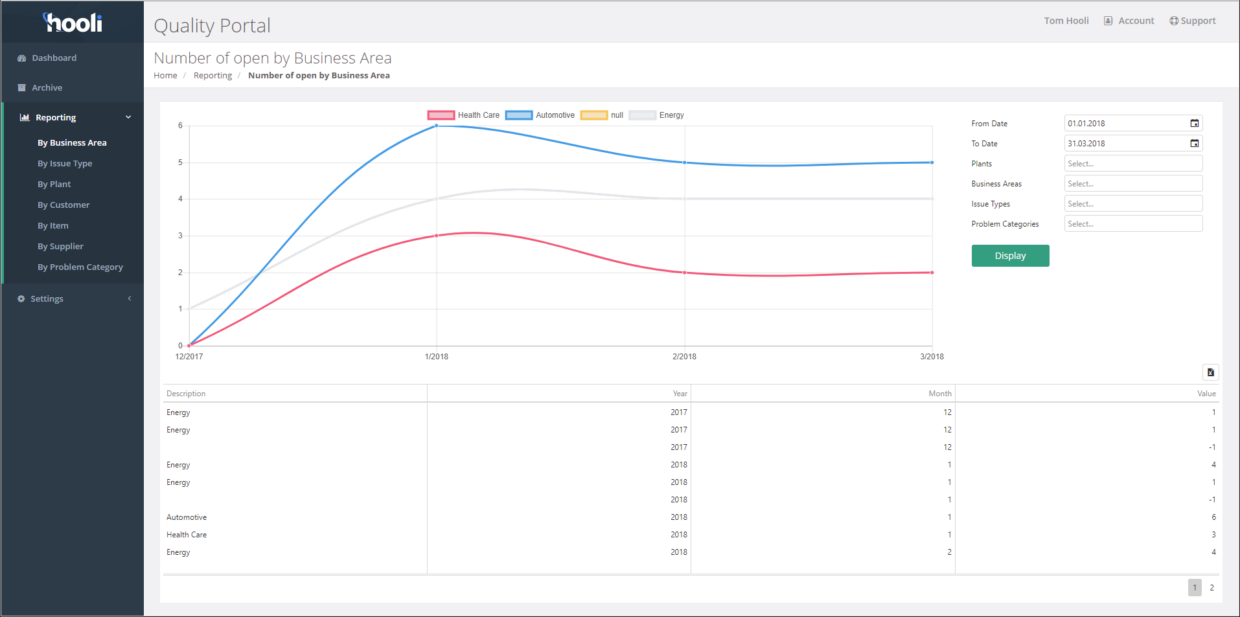The image size is (1240, 617).
Task: Go to page 2 of the results table
Action: [x=1211, y=587]
